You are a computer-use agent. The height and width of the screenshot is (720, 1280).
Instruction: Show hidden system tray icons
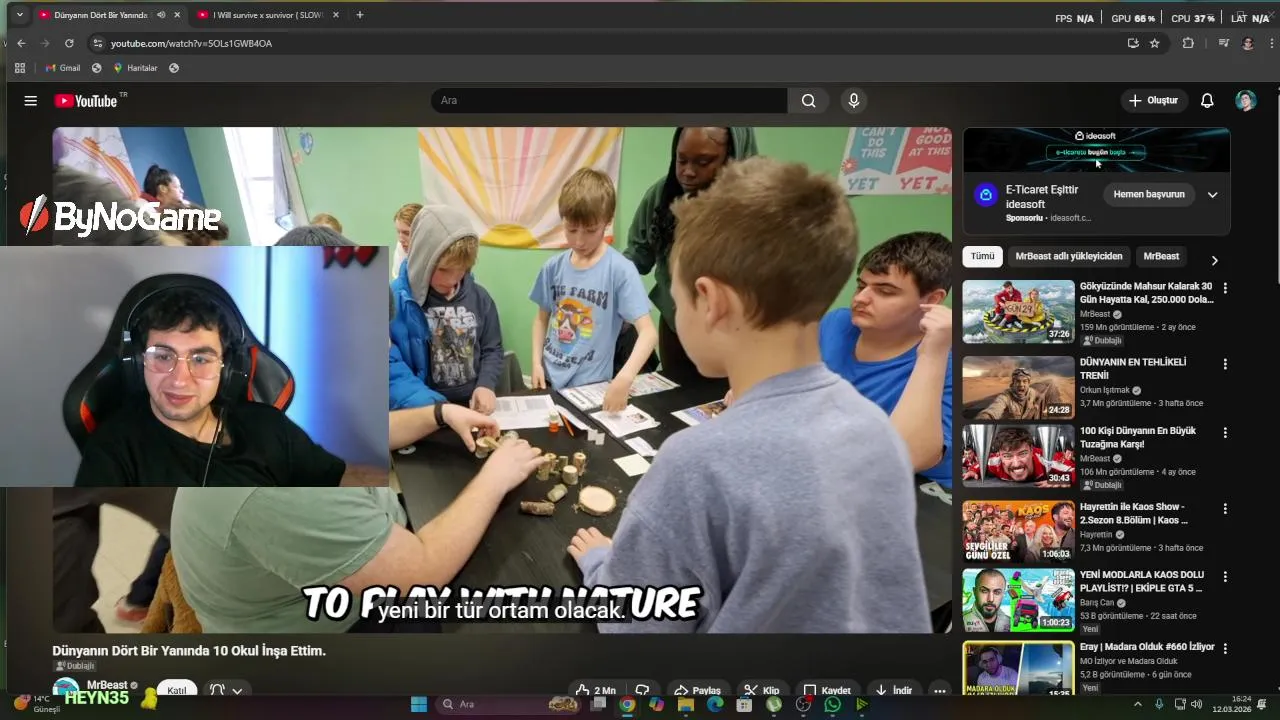(x=1138, y=704)
